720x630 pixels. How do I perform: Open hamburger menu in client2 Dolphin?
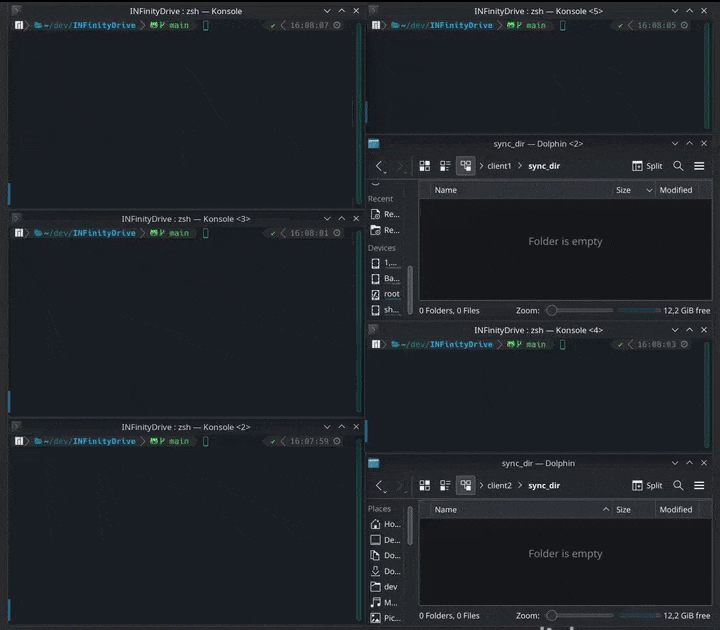(x=699, y=485)
